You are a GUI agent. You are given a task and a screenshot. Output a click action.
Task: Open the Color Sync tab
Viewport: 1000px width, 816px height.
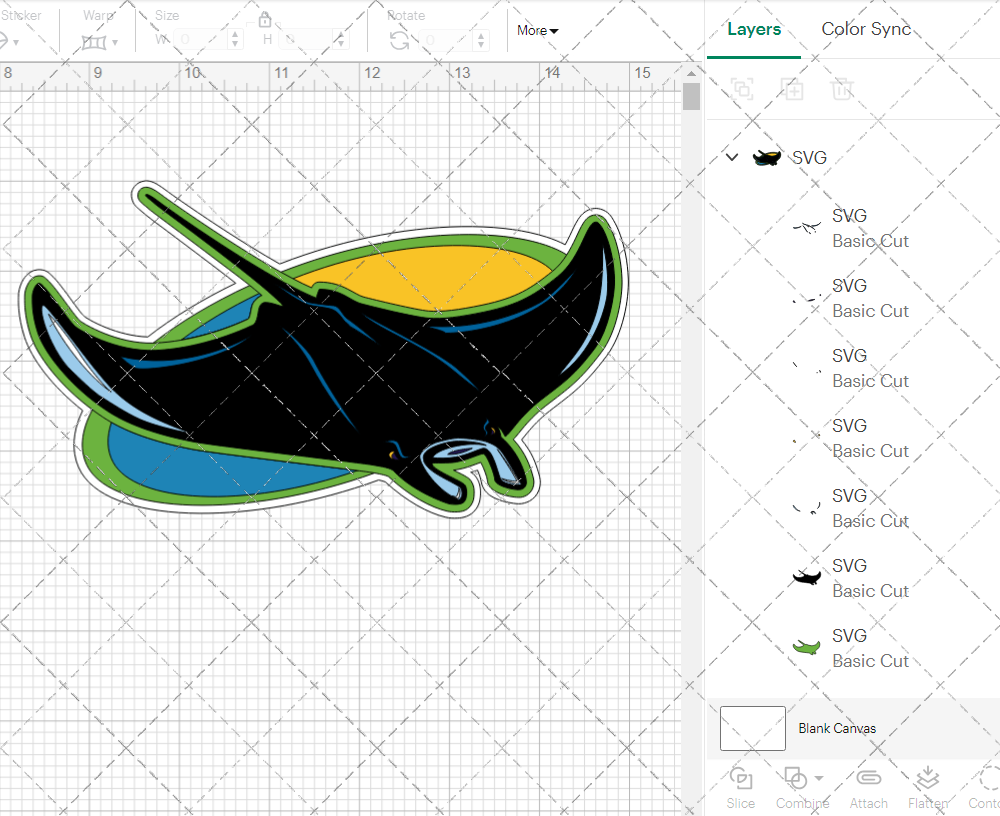[865, 29]
